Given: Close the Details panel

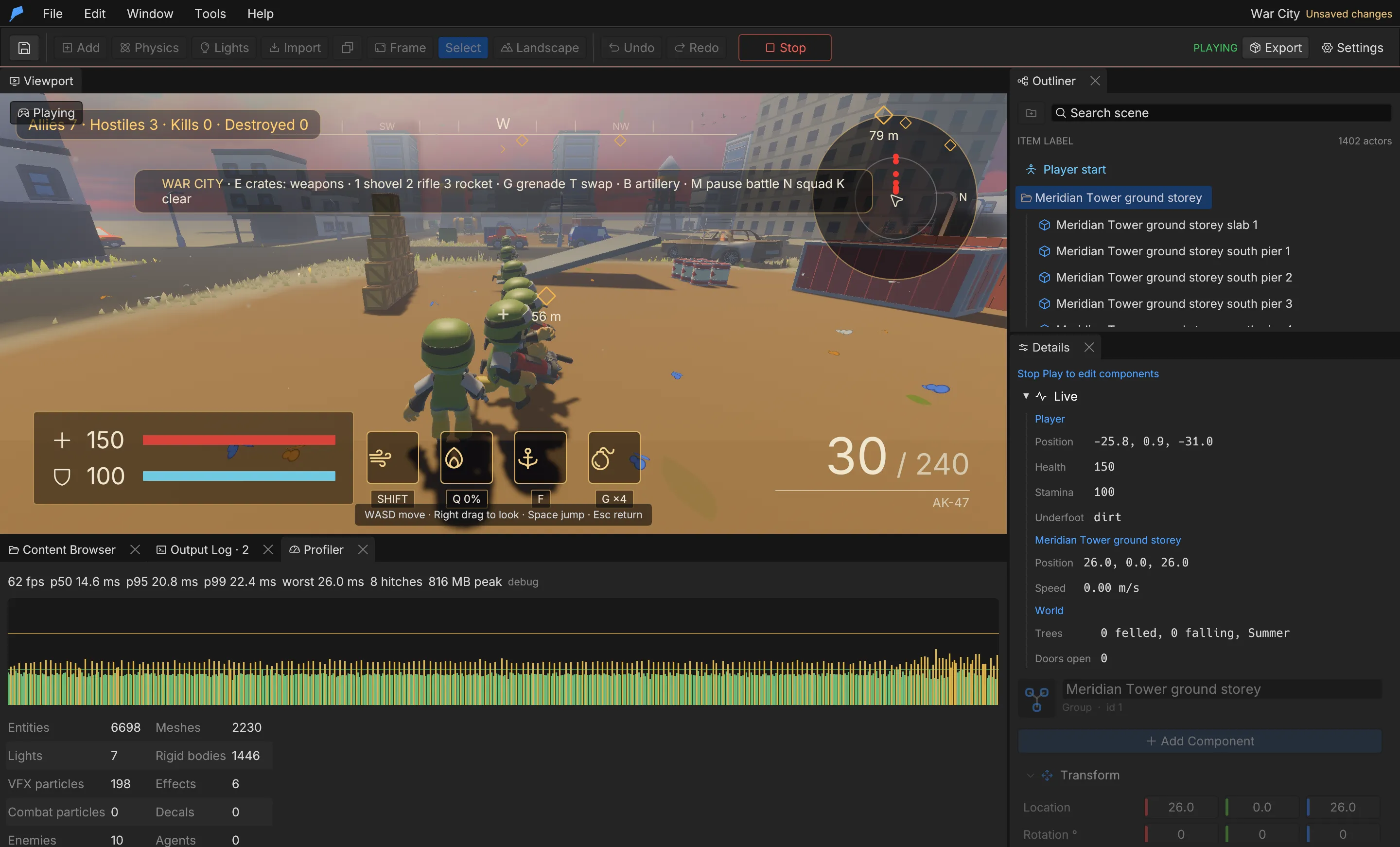Looking at the screenshot, I should click(x=1088, y=347).
